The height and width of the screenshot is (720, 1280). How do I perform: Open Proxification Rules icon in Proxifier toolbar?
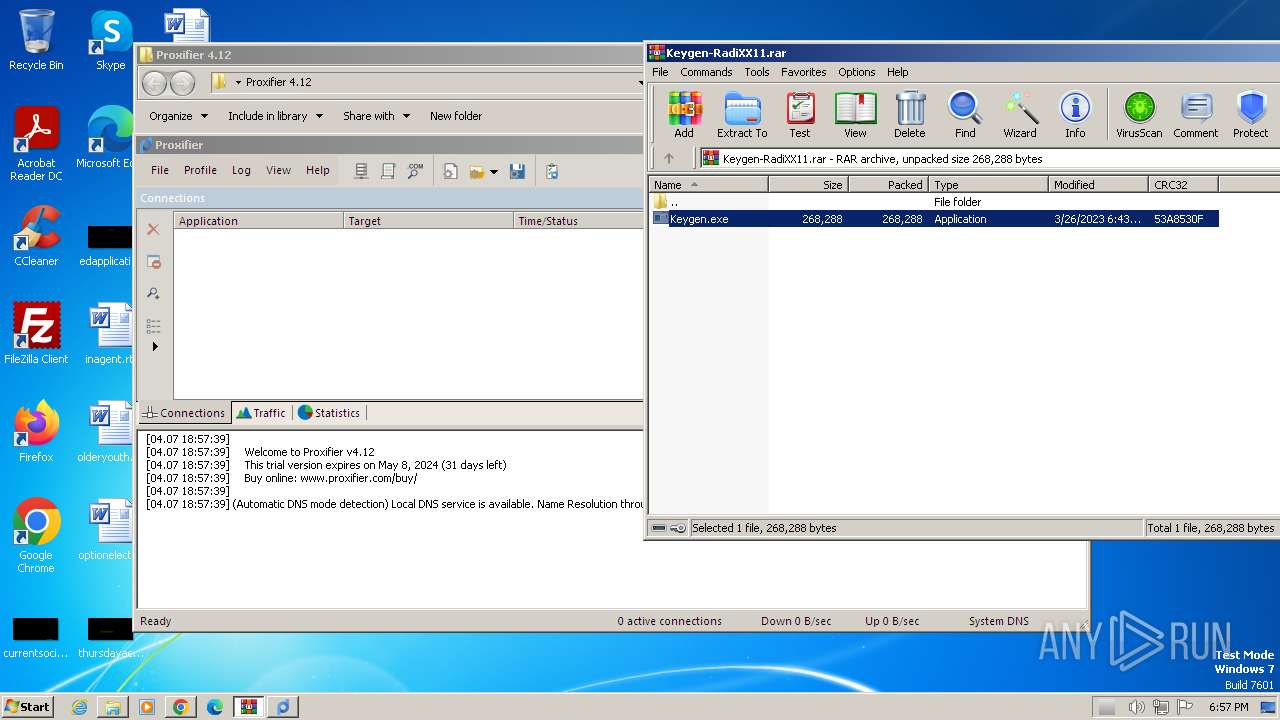[x=388, y=171]
